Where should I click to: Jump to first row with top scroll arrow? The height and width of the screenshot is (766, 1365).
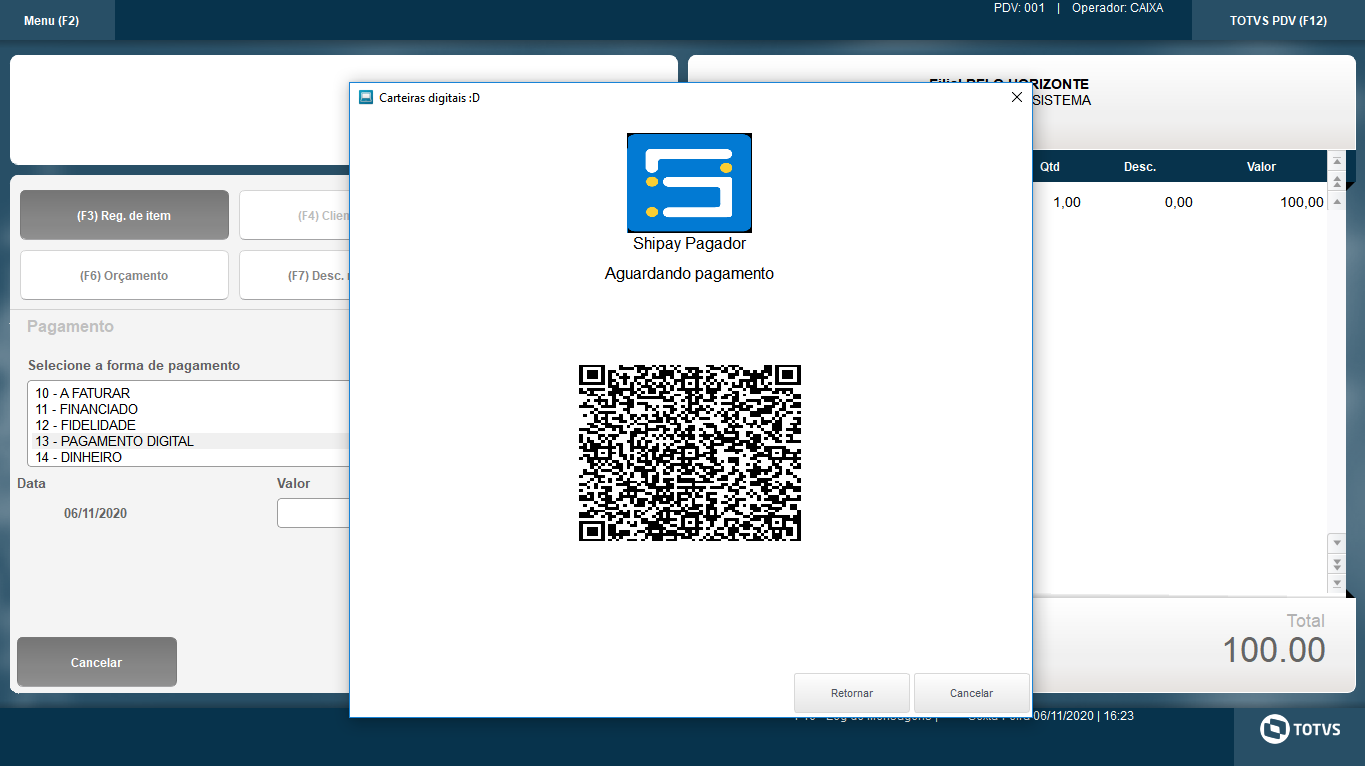1336,161
